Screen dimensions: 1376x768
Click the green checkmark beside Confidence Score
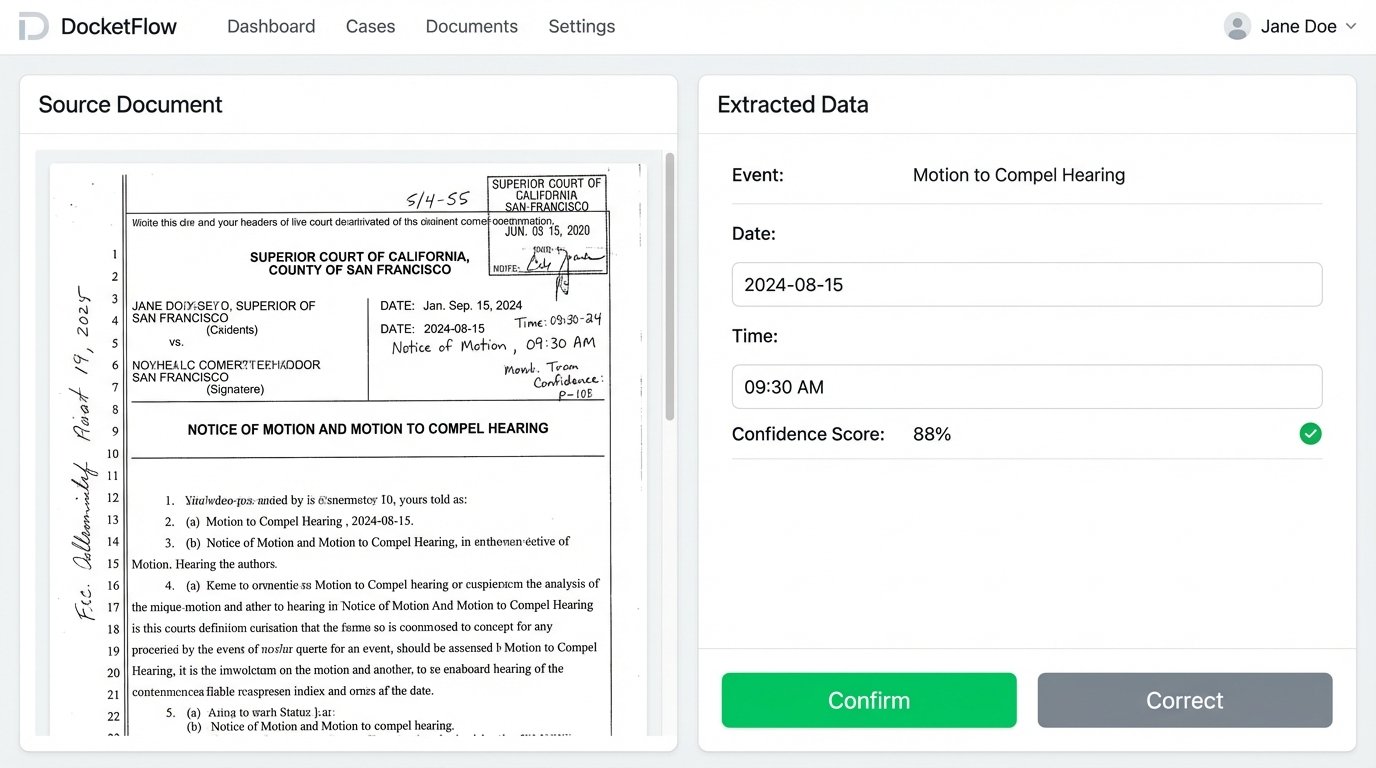point(1310,433)
